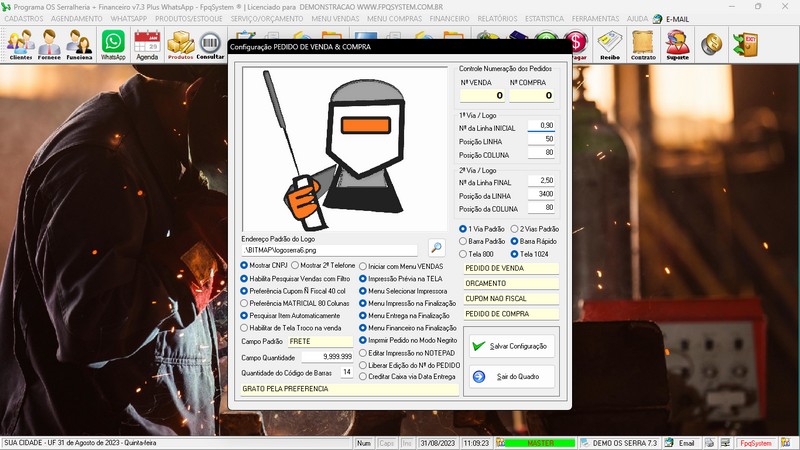Toggle Menu Selecionar Impressora
Viewport: 800px width, 450px height.
click(x=403, y=291)
